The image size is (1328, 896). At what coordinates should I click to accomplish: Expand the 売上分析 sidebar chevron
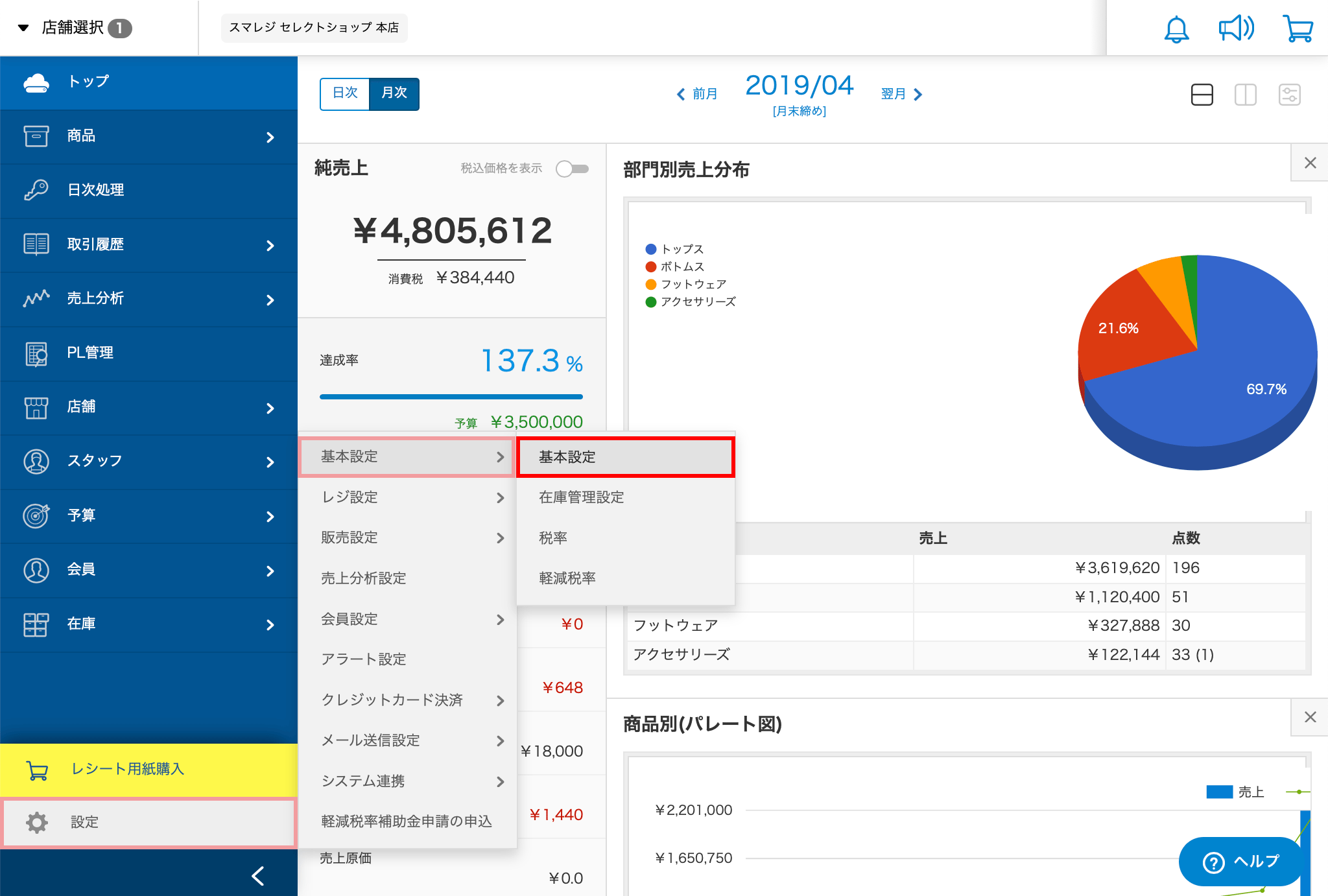270,300
